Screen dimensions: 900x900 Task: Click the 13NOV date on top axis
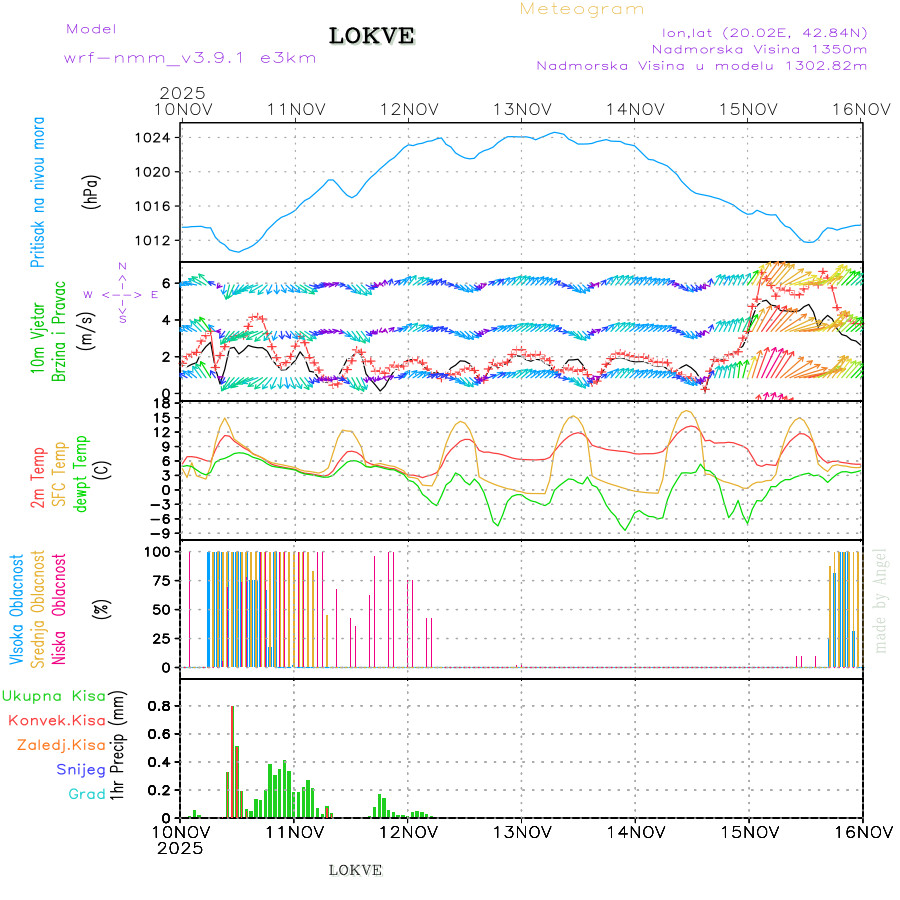click(x=523, y=109)
